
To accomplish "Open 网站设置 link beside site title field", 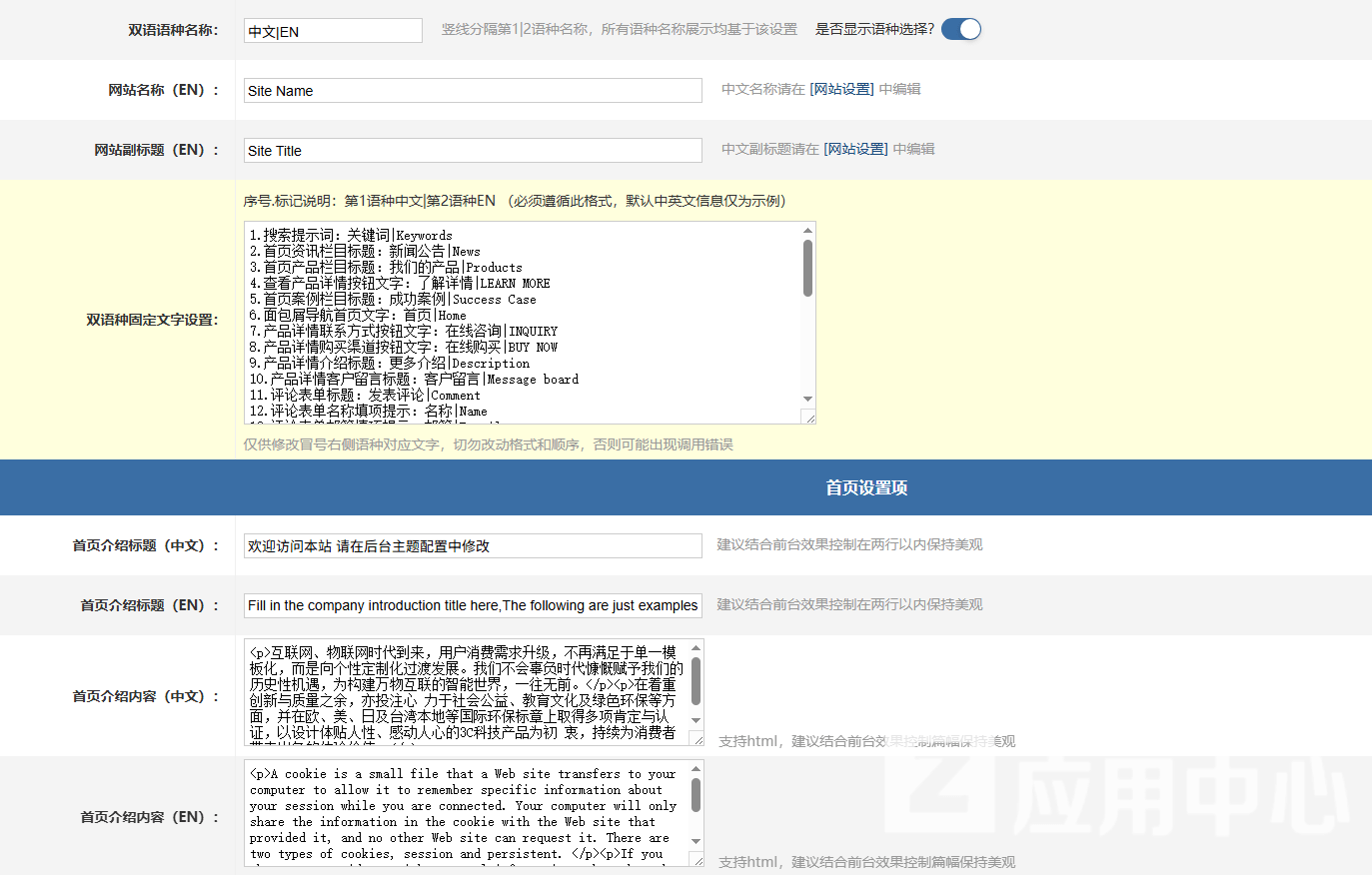I will pyautogui.click(x=855, y=149).
